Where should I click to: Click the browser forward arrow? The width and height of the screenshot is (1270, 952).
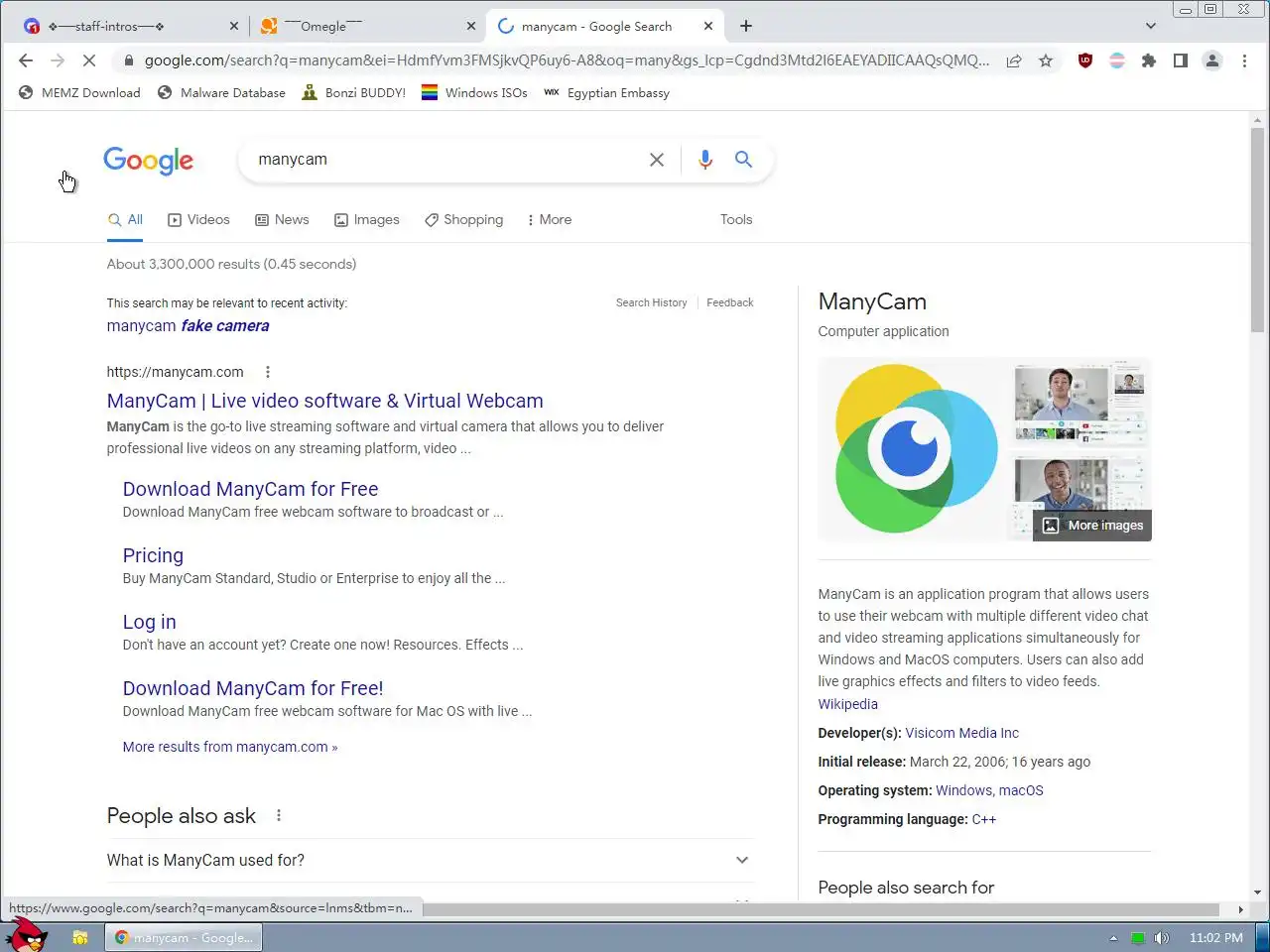coord(58,60)
